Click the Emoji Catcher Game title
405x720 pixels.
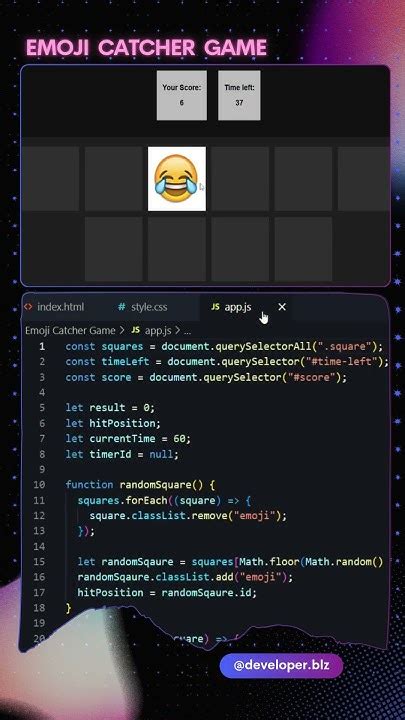tap(146, 48)
